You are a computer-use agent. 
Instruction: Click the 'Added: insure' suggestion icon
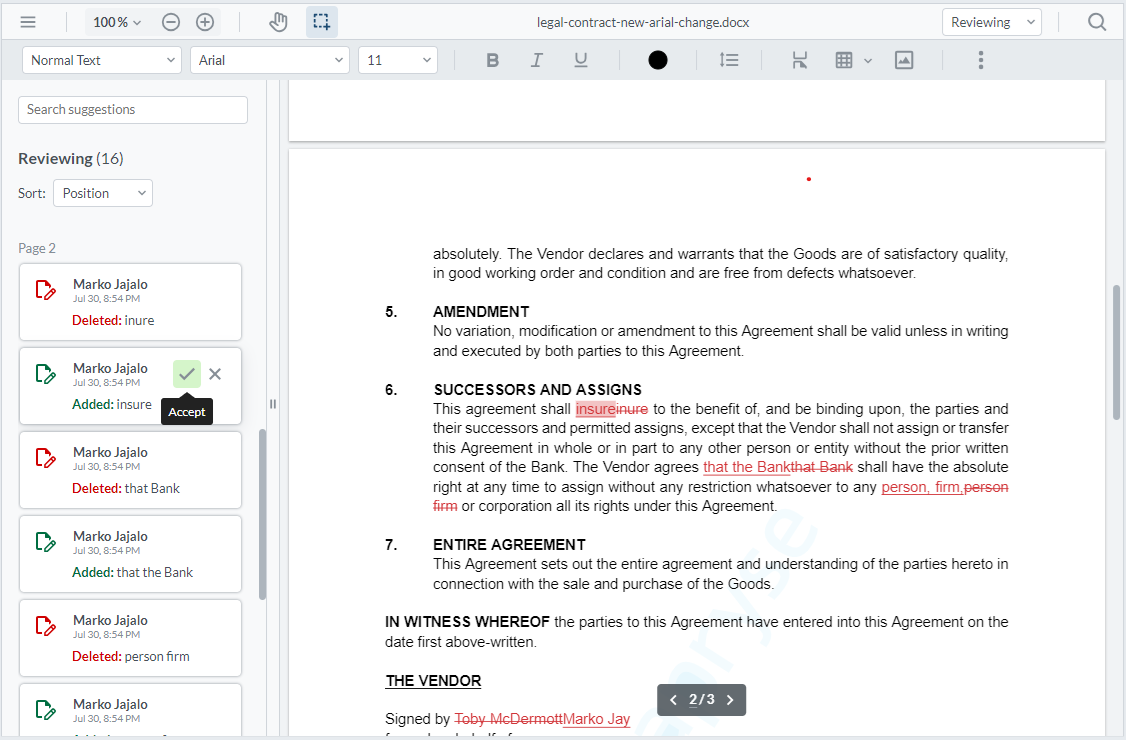tap(45, 374)
